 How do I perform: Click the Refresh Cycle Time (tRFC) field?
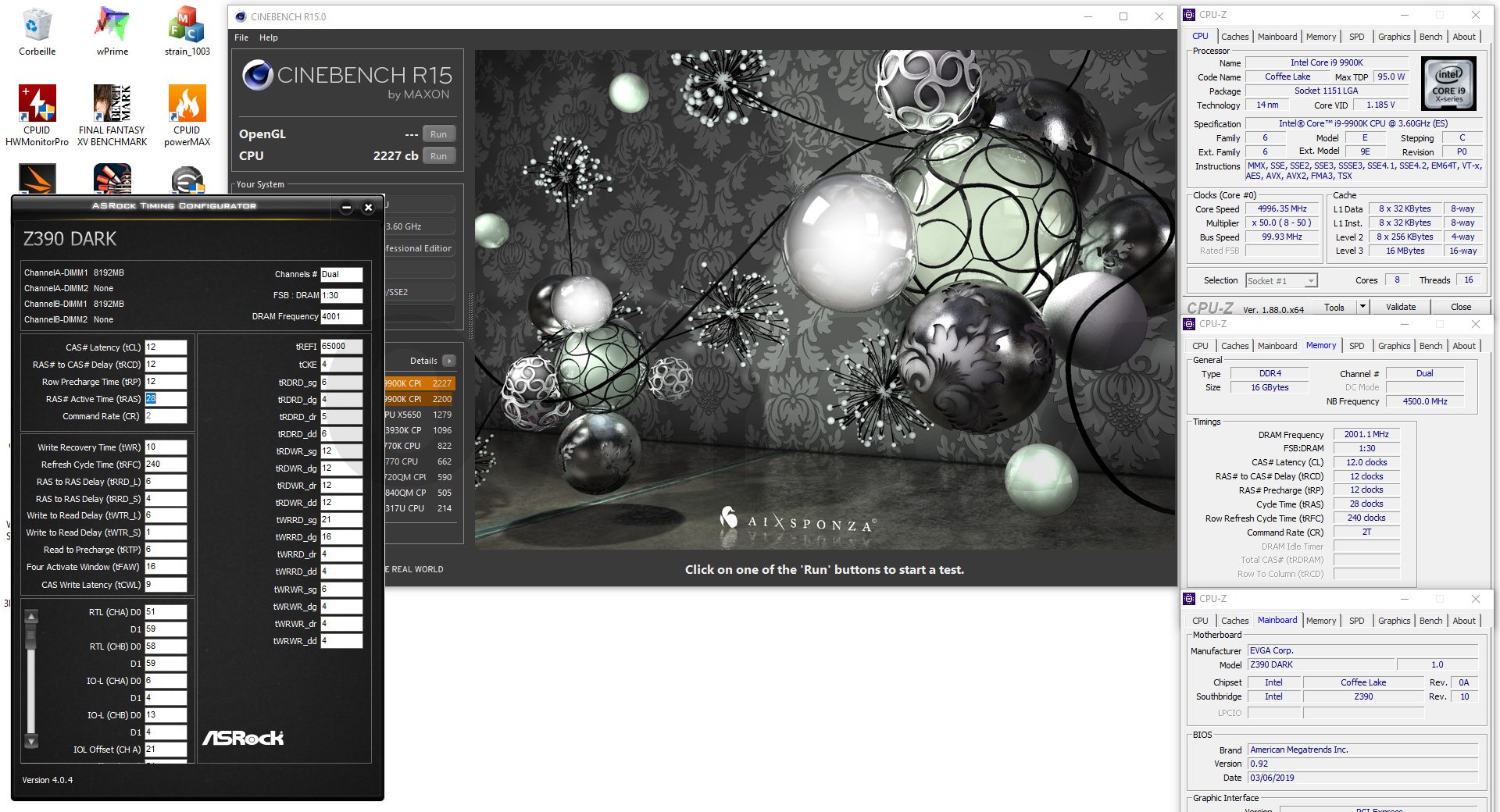click(x=166, y=464)
